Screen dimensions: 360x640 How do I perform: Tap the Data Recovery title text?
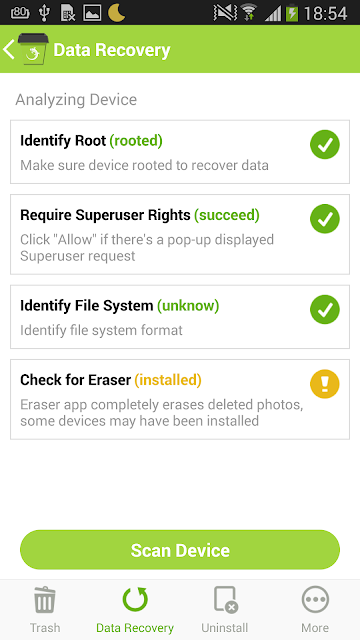112,50
